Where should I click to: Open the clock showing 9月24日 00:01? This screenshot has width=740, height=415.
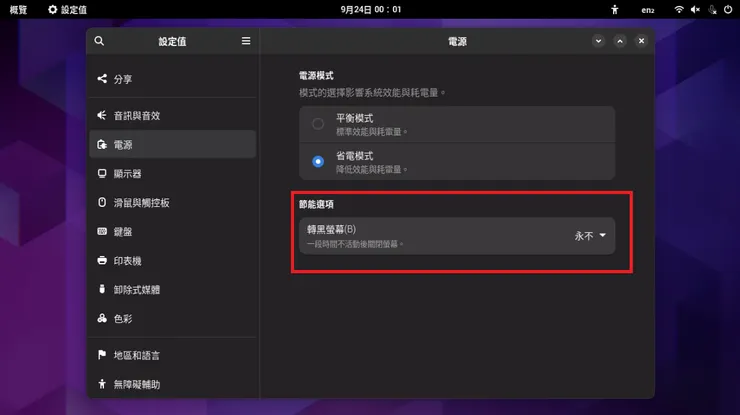371,9
